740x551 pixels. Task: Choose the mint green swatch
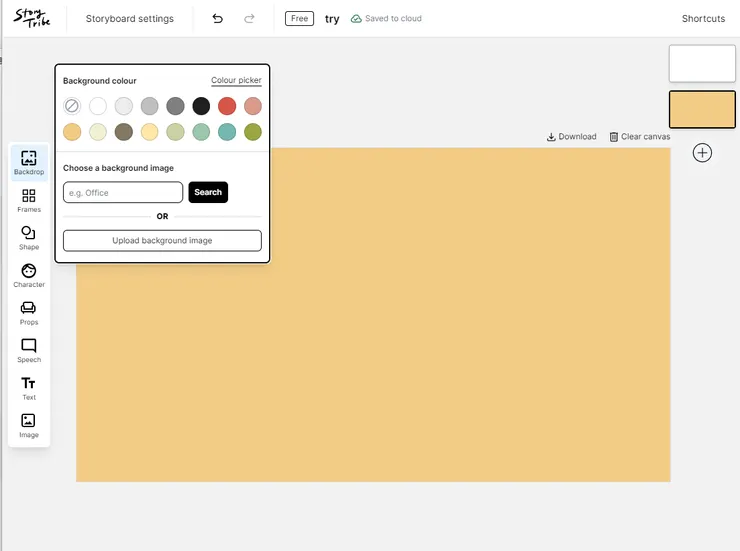point(201,132)
